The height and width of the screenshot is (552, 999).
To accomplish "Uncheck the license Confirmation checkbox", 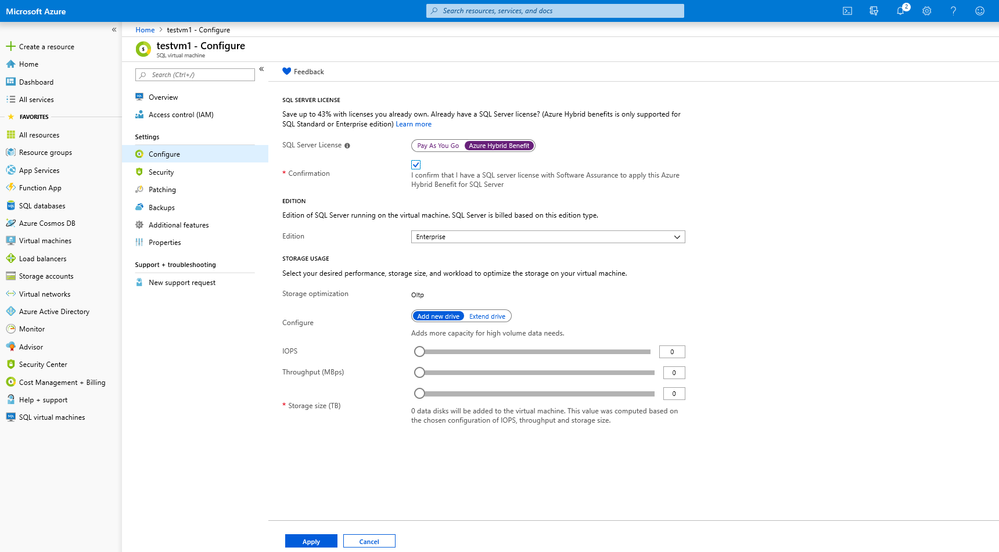I will tap(415, 164).
